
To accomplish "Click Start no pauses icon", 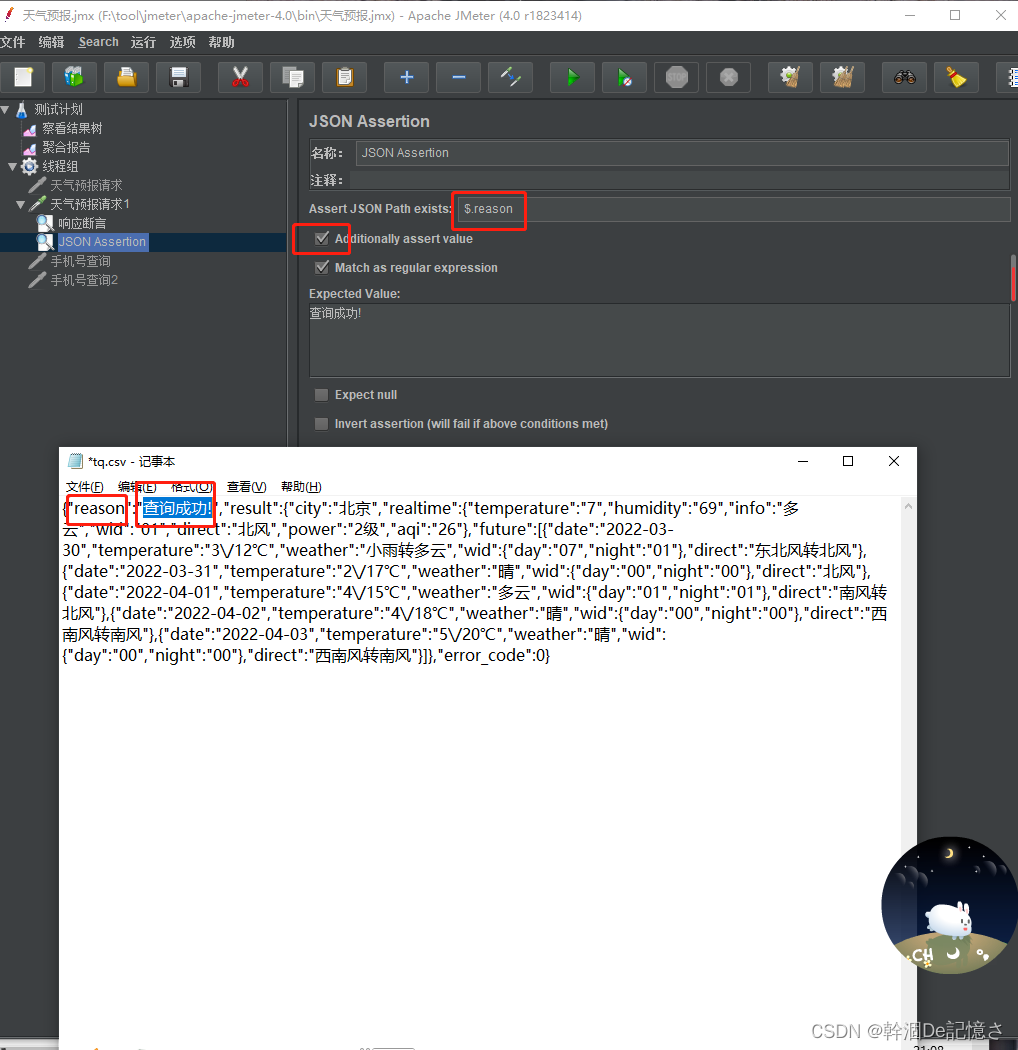I will tap(624, 77).
